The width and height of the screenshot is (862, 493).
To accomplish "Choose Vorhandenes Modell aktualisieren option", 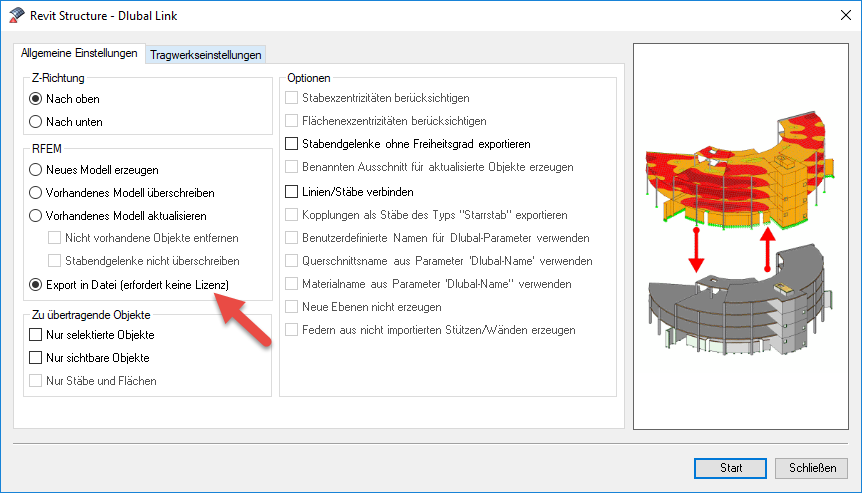I will pyautogui.click(x=35, y=216).
